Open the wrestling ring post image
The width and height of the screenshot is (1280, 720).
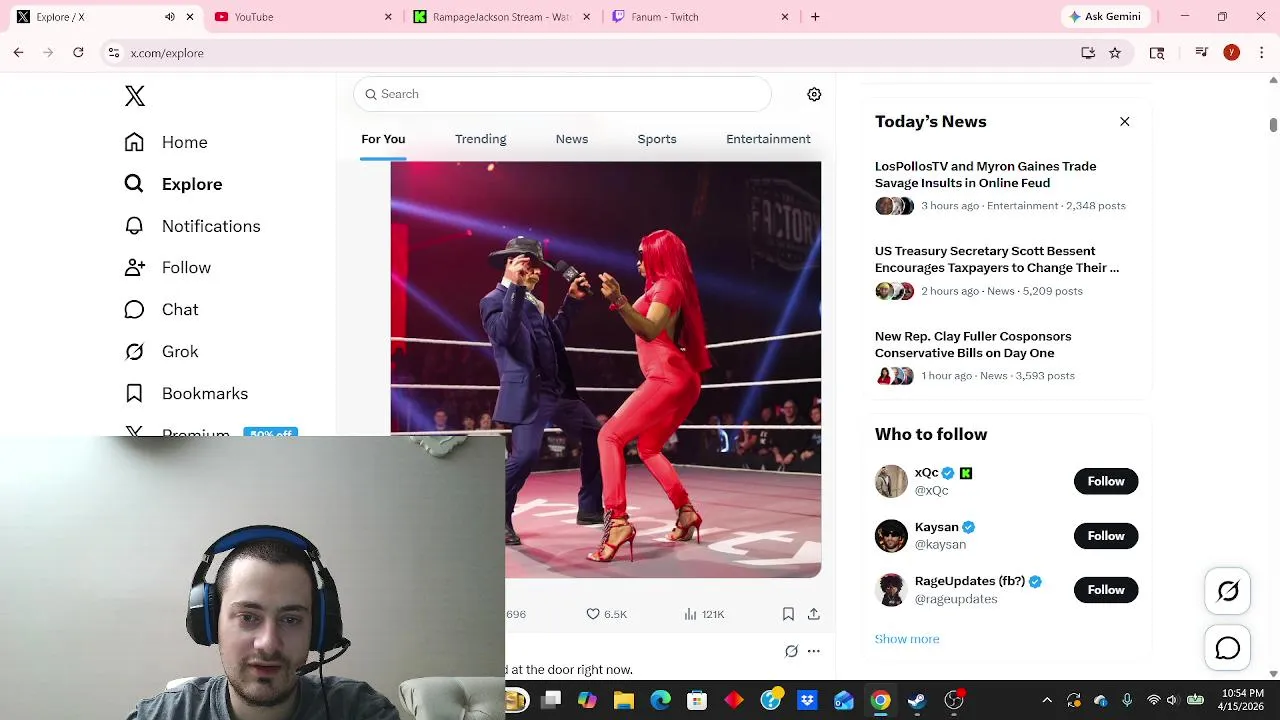click(x=606, y=369)
